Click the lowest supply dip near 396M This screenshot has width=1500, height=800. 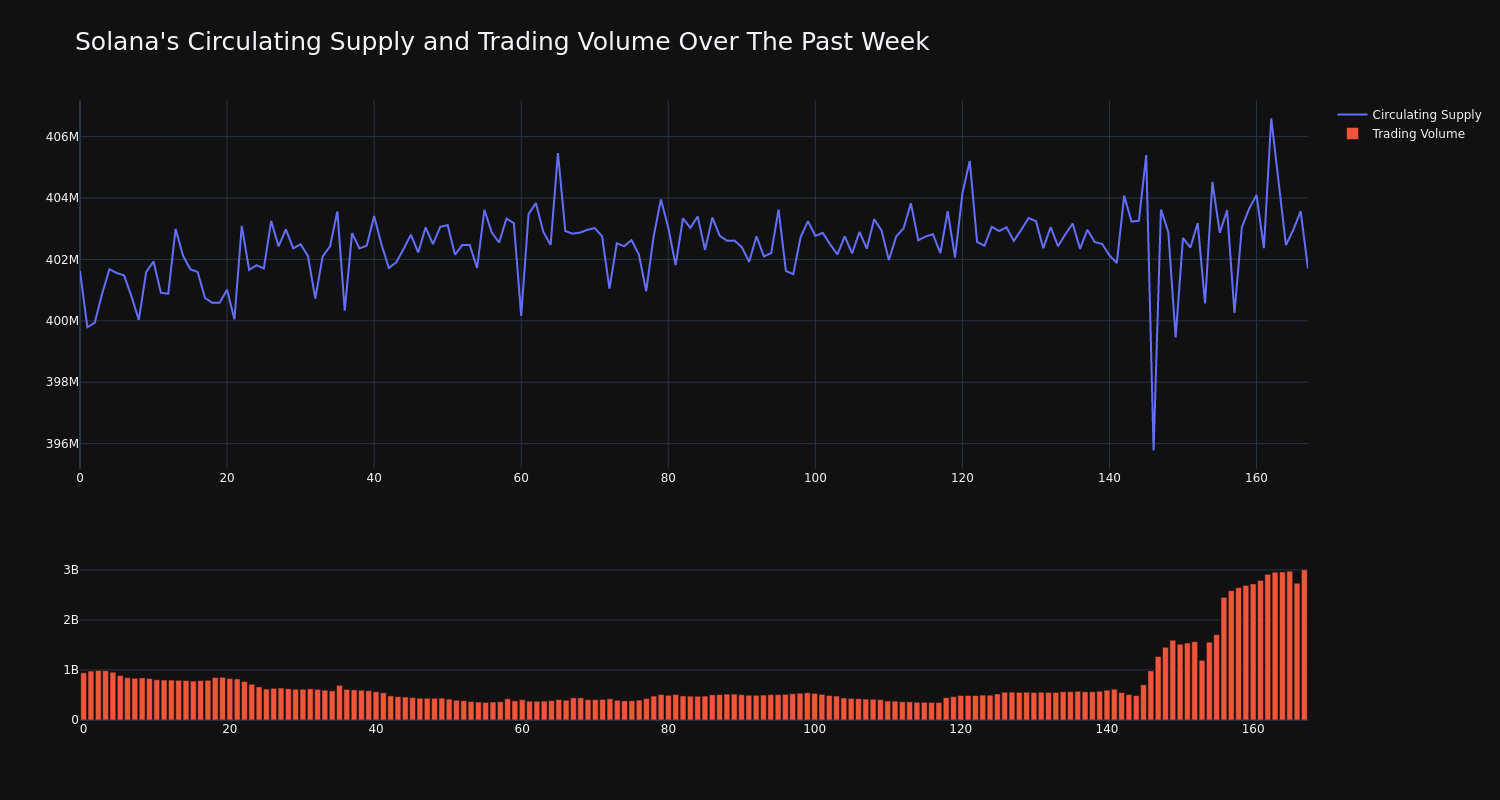(x=1153, y=449)
